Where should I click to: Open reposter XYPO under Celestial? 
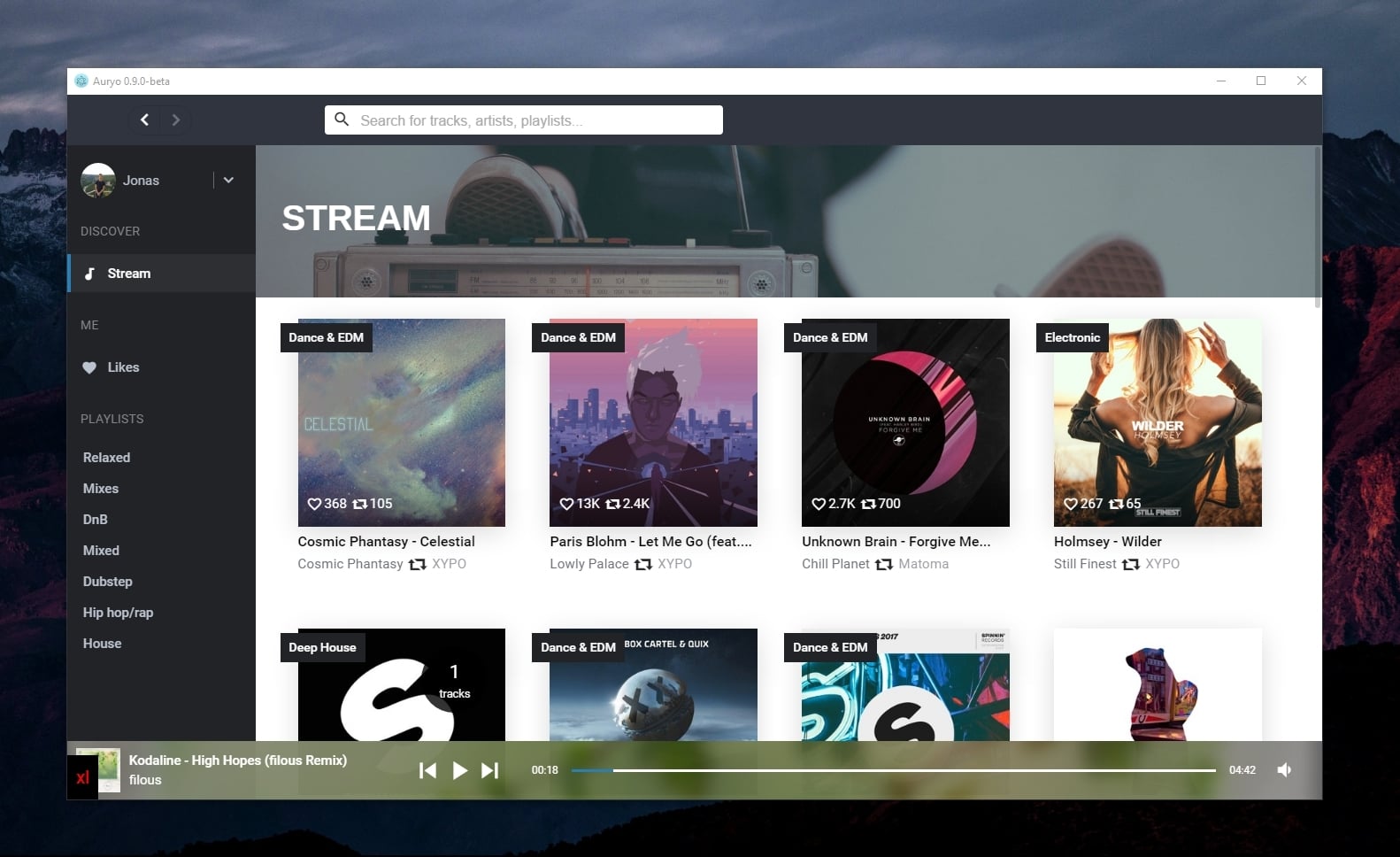pos(449,564)
